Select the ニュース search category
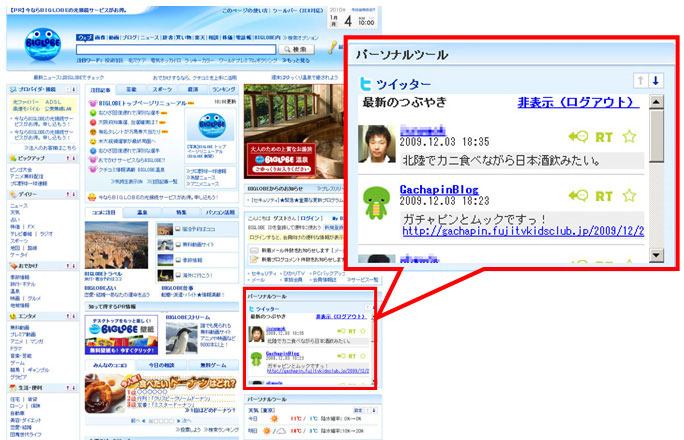 [x=150, y=38]
